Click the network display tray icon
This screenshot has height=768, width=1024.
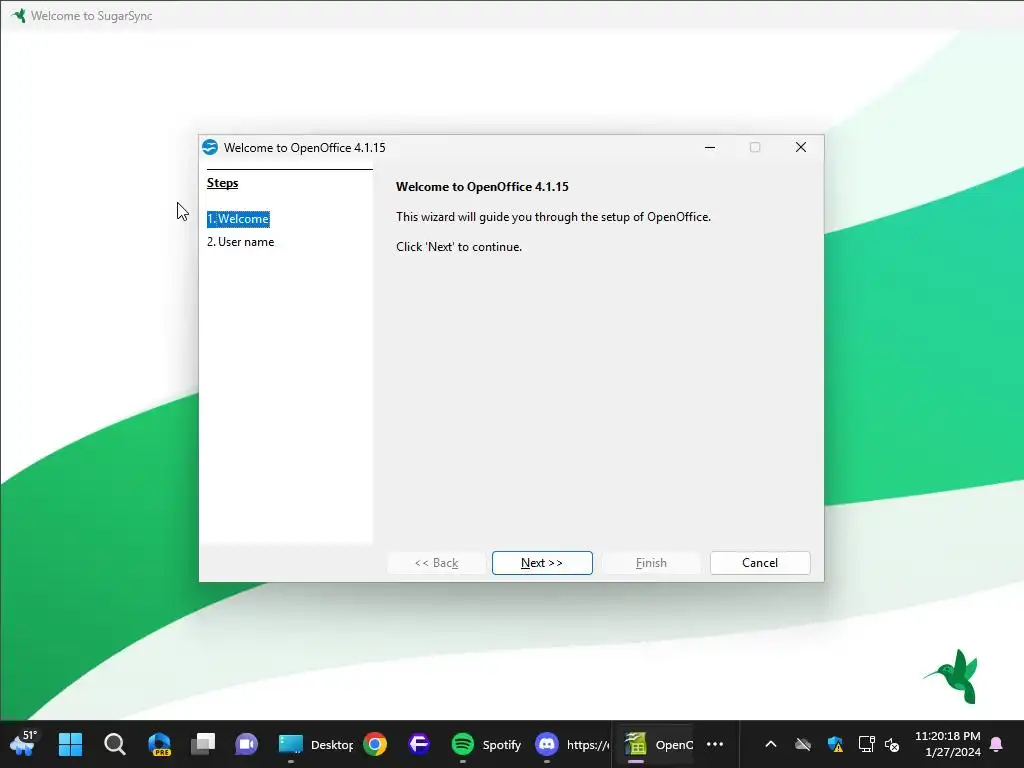[x=866, y=744]
